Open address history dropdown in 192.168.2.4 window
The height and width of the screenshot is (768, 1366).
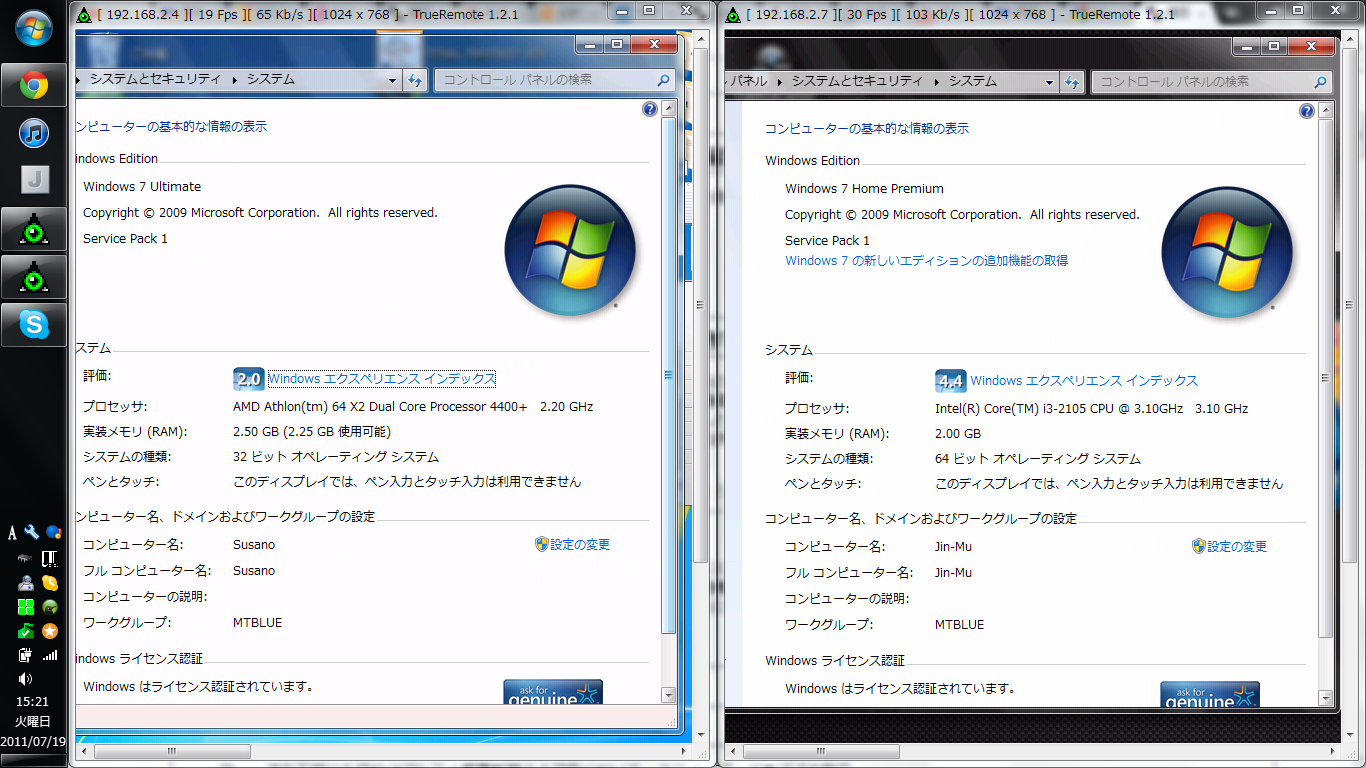pos(392,80)
